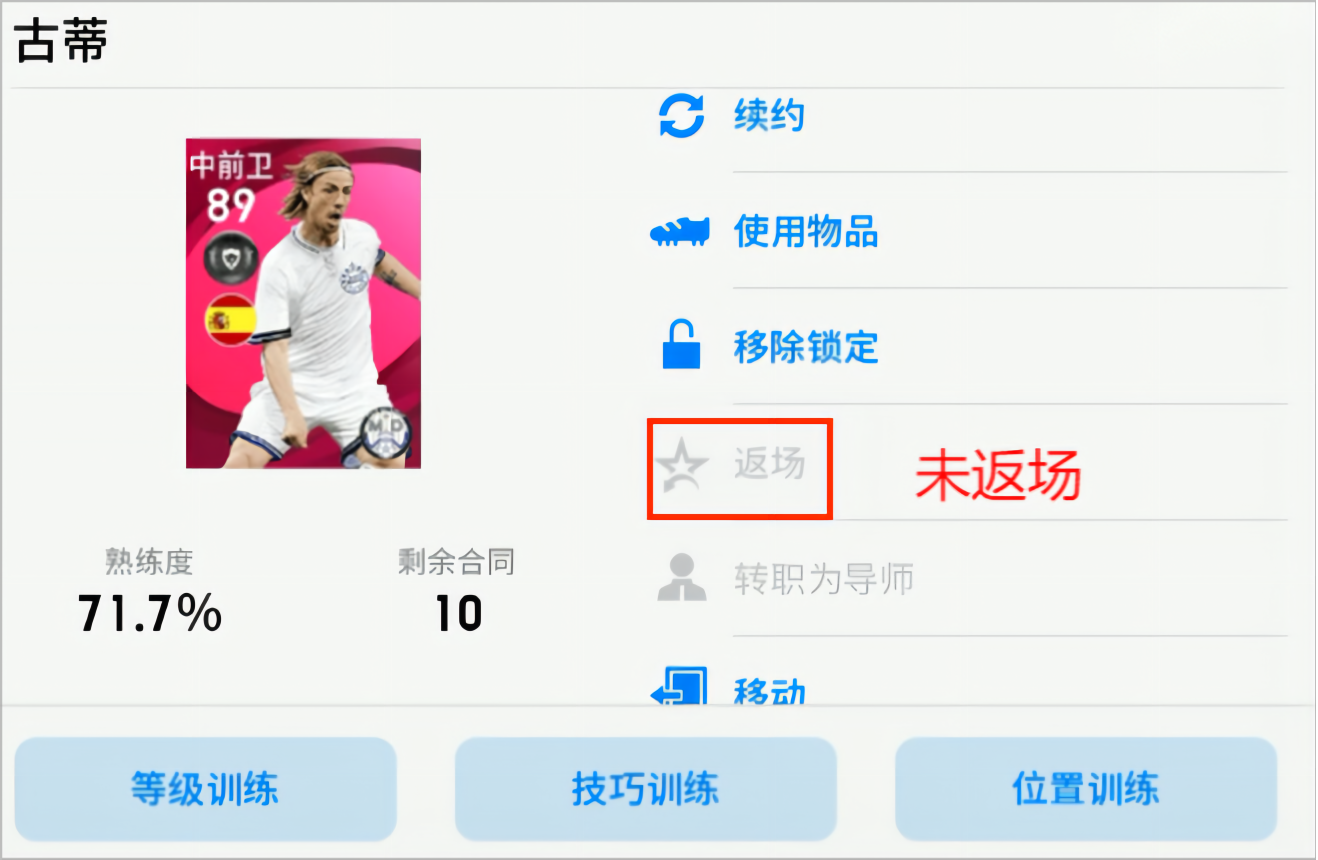Select the 移动 text entry
Image resolution: width=1318 pixels, height=860 pixels.
tap(770, 690)
